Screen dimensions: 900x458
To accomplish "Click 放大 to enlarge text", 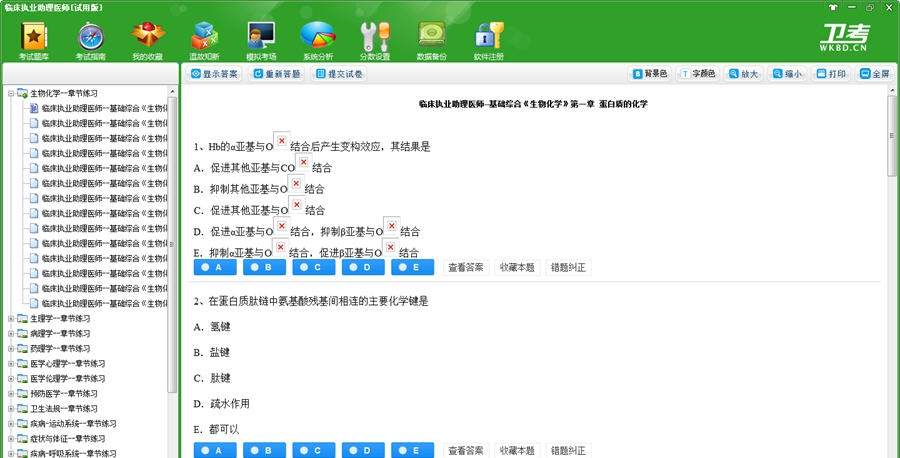I will 743,73.
